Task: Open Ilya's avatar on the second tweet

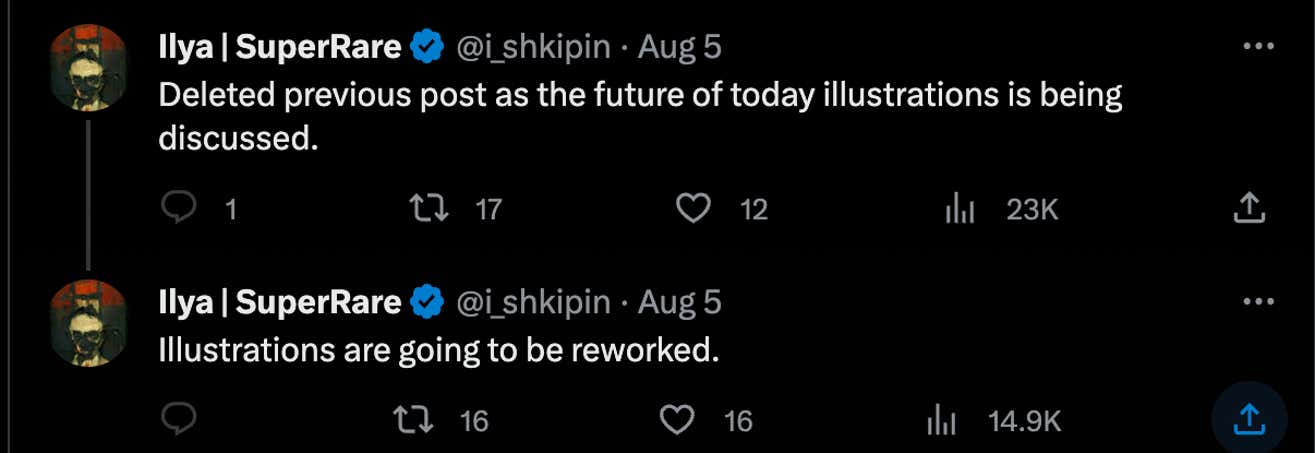Action: tap(90, 320)
